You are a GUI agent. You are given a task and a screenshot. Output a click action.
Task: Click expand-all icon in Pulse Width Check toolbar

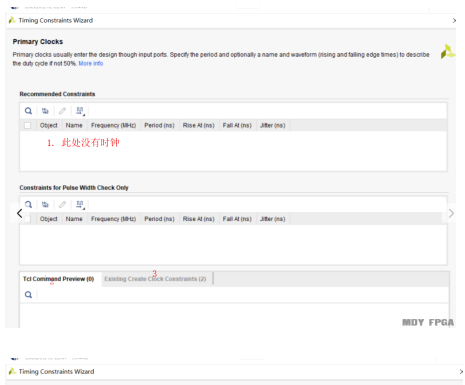pos(45,204)
